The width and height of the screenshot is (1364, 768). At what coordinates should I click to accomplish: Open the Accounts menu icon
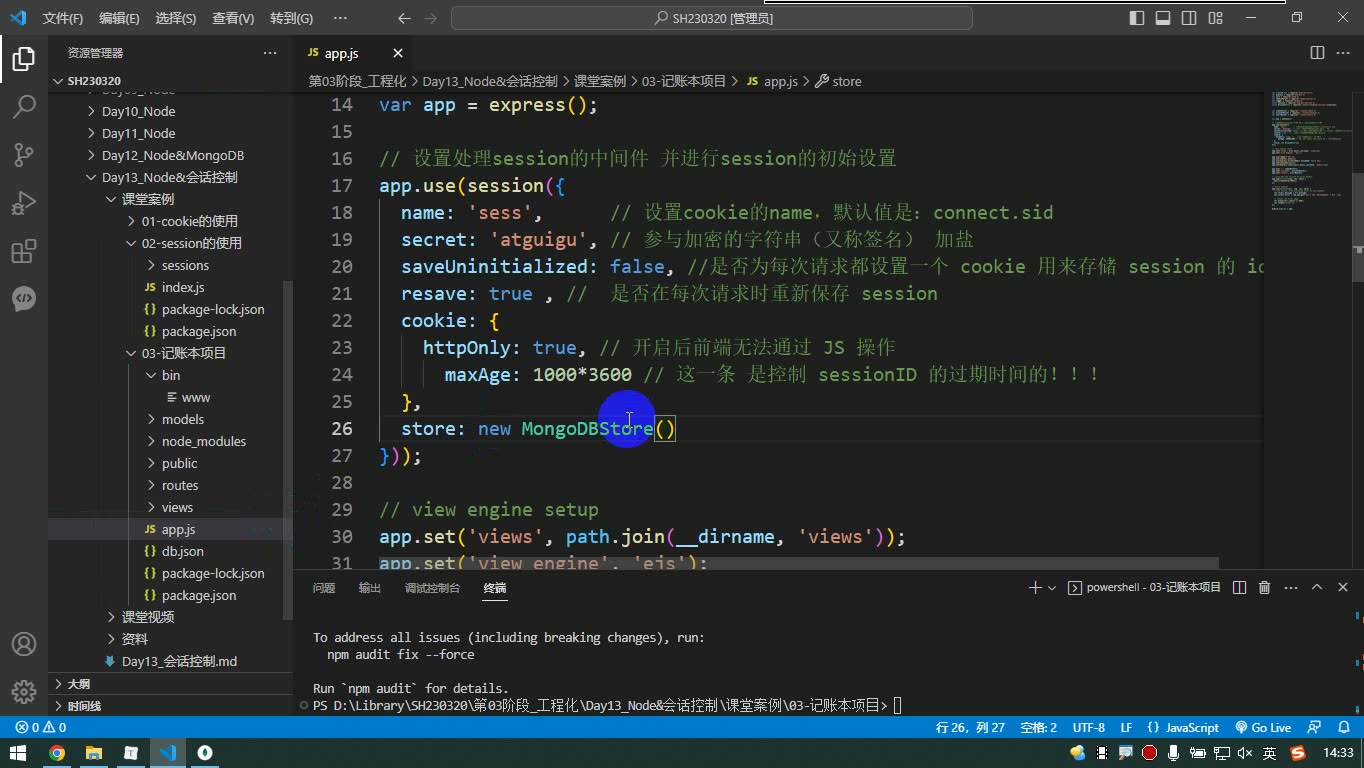point(24,644)
